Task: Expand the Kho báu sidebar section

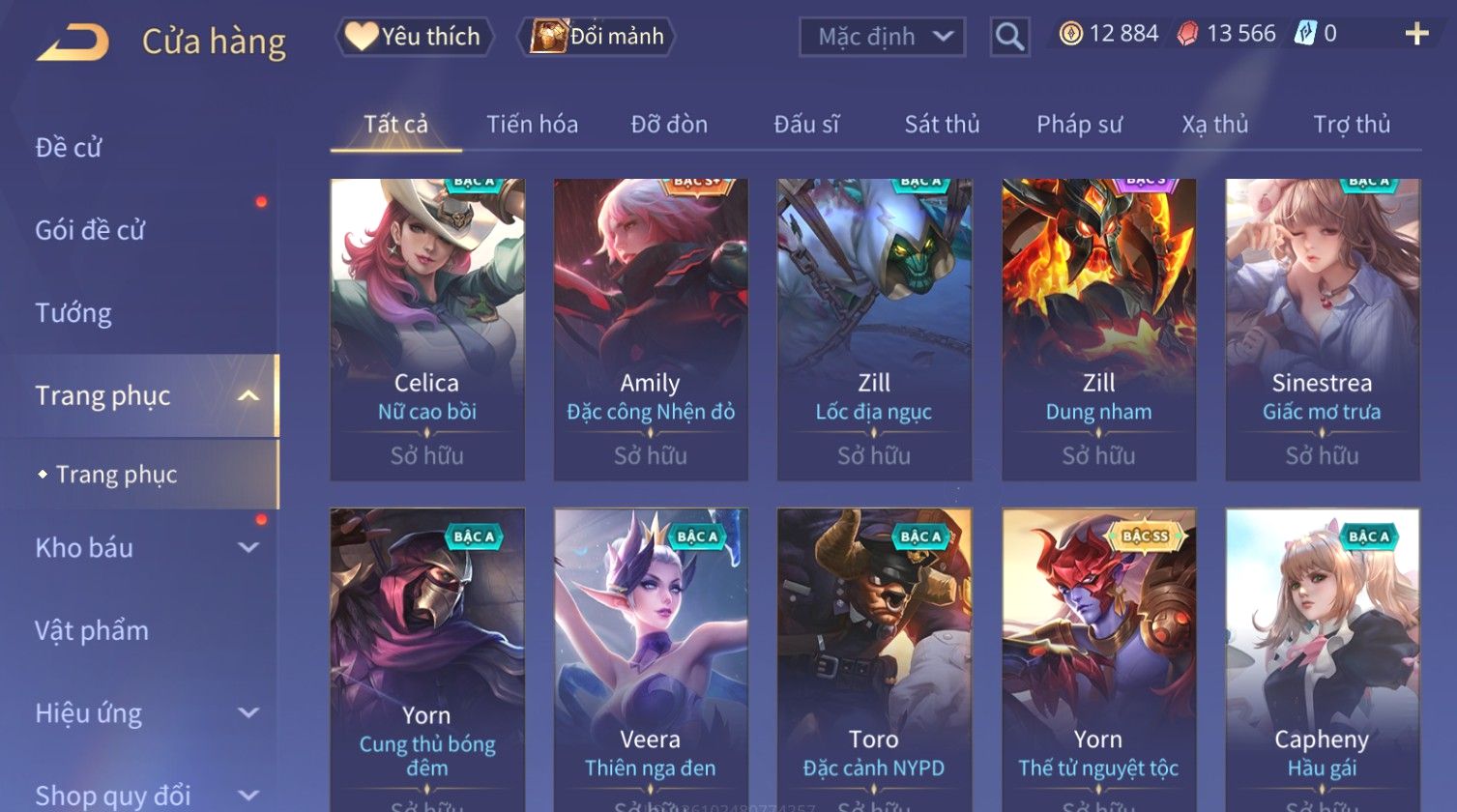Action: (x=248, y=548)
